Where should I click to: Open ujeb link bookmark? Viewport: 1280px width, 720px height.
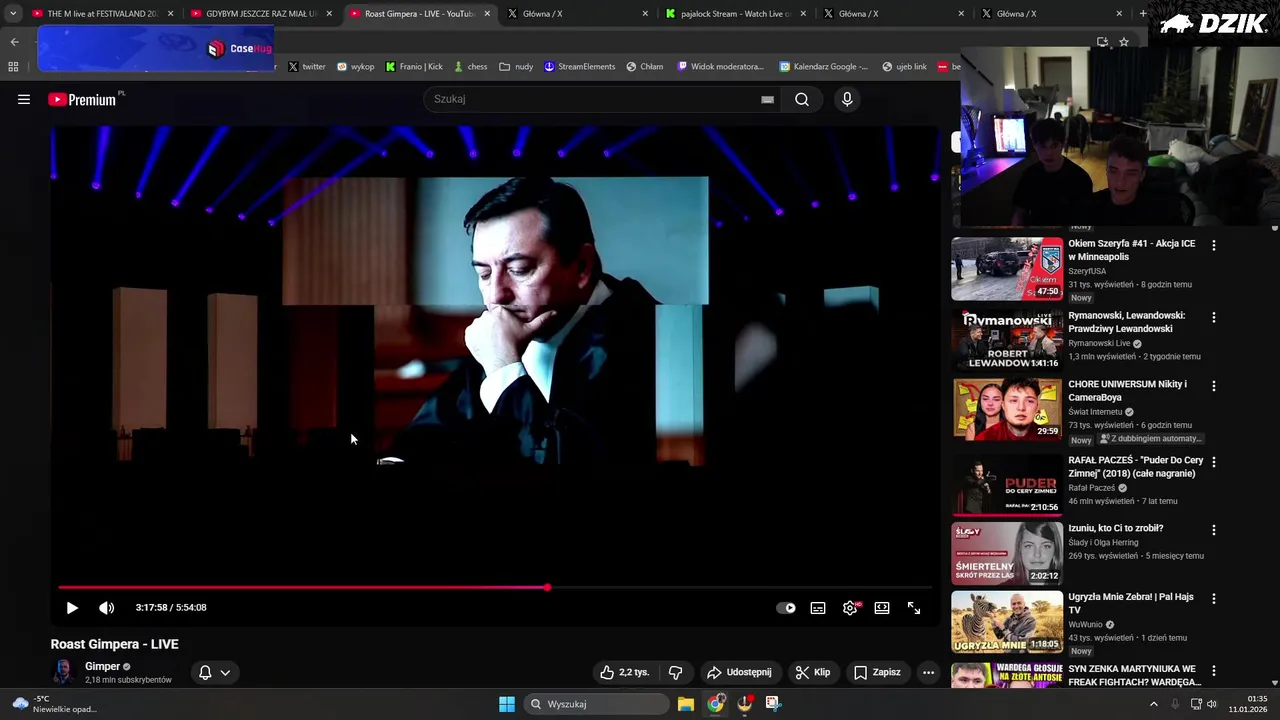point(904,67)
